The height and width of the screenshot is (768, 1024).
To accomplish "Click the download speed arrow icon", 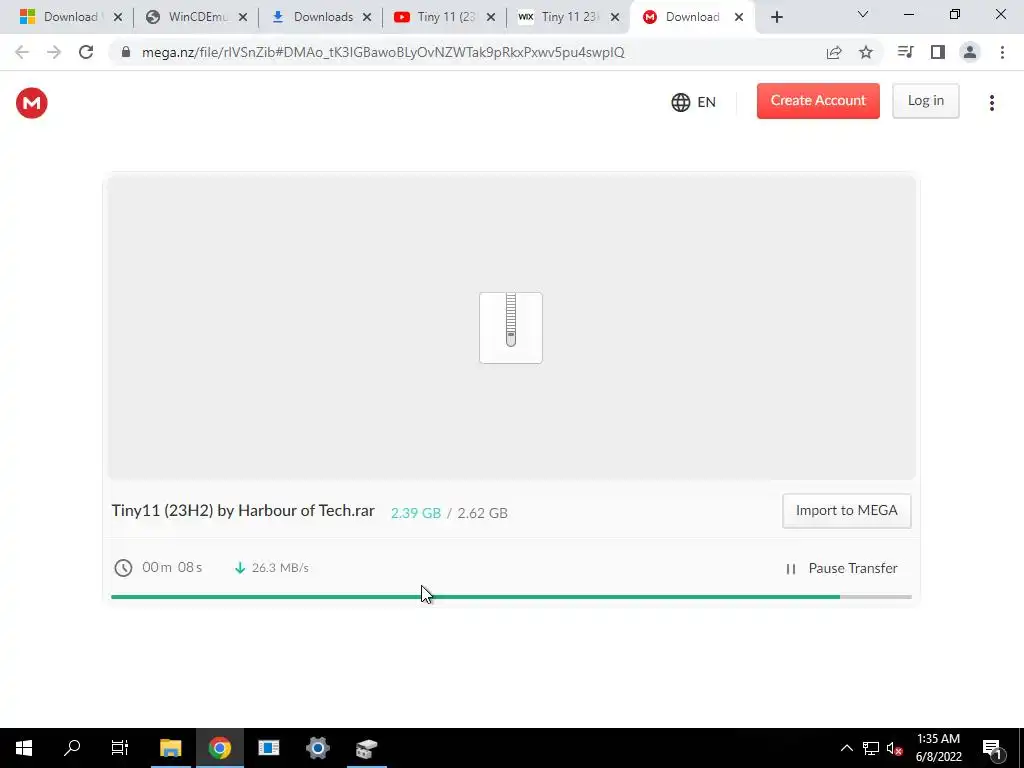I will point(240,568).
